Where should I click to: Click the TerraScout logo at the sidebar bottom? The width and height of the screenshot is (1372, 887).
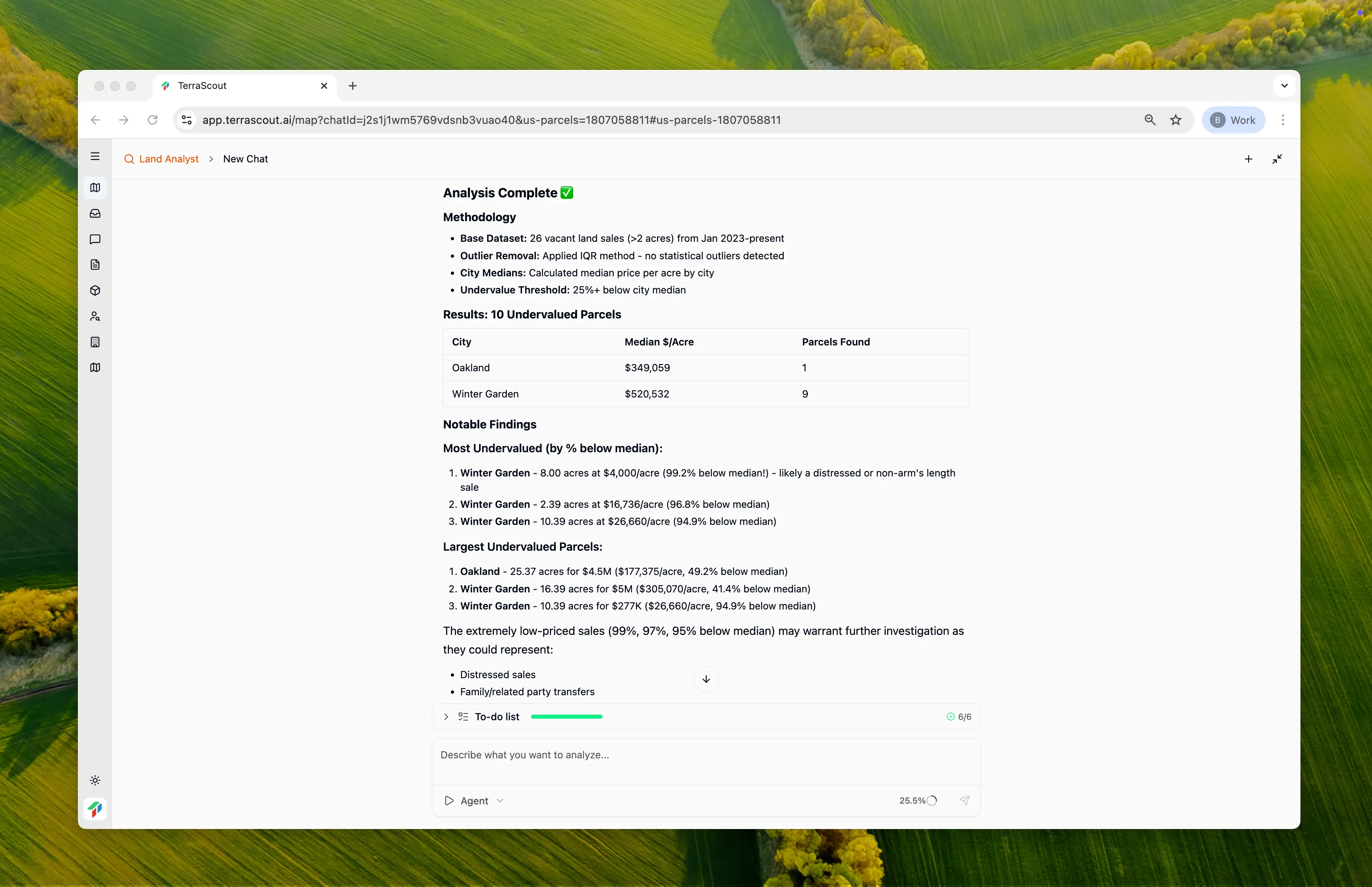point(95,809)
